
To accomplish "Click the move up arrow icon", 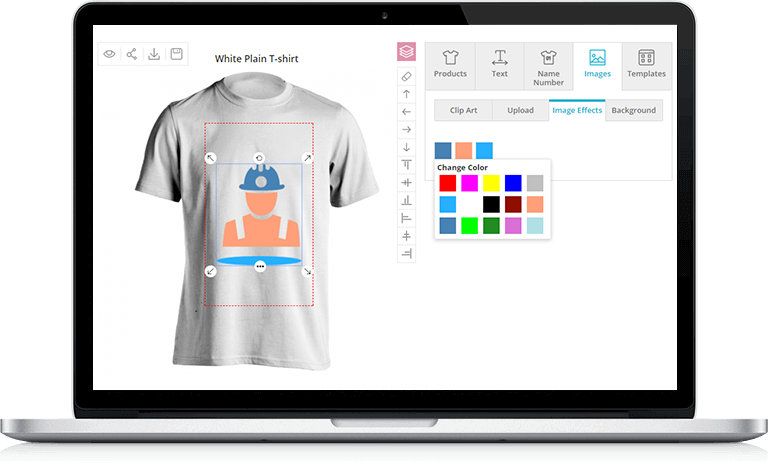I will click(x=406, y=94).
